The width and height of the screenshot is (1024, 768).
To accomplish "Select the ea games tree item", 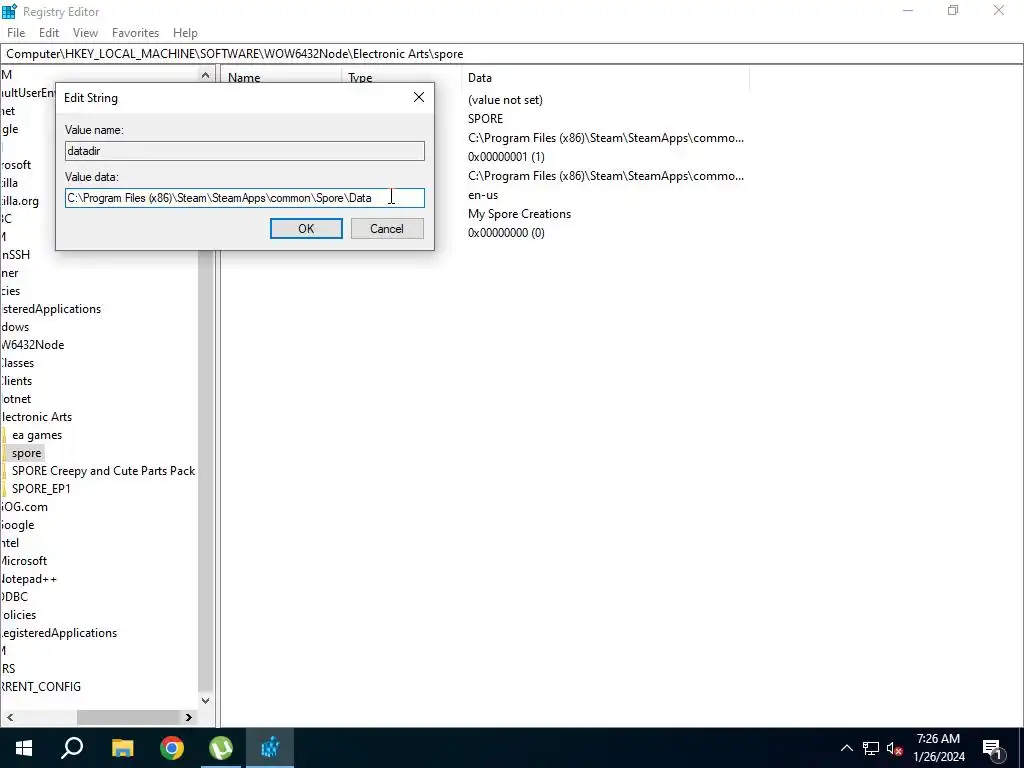I will pos(37,435).
